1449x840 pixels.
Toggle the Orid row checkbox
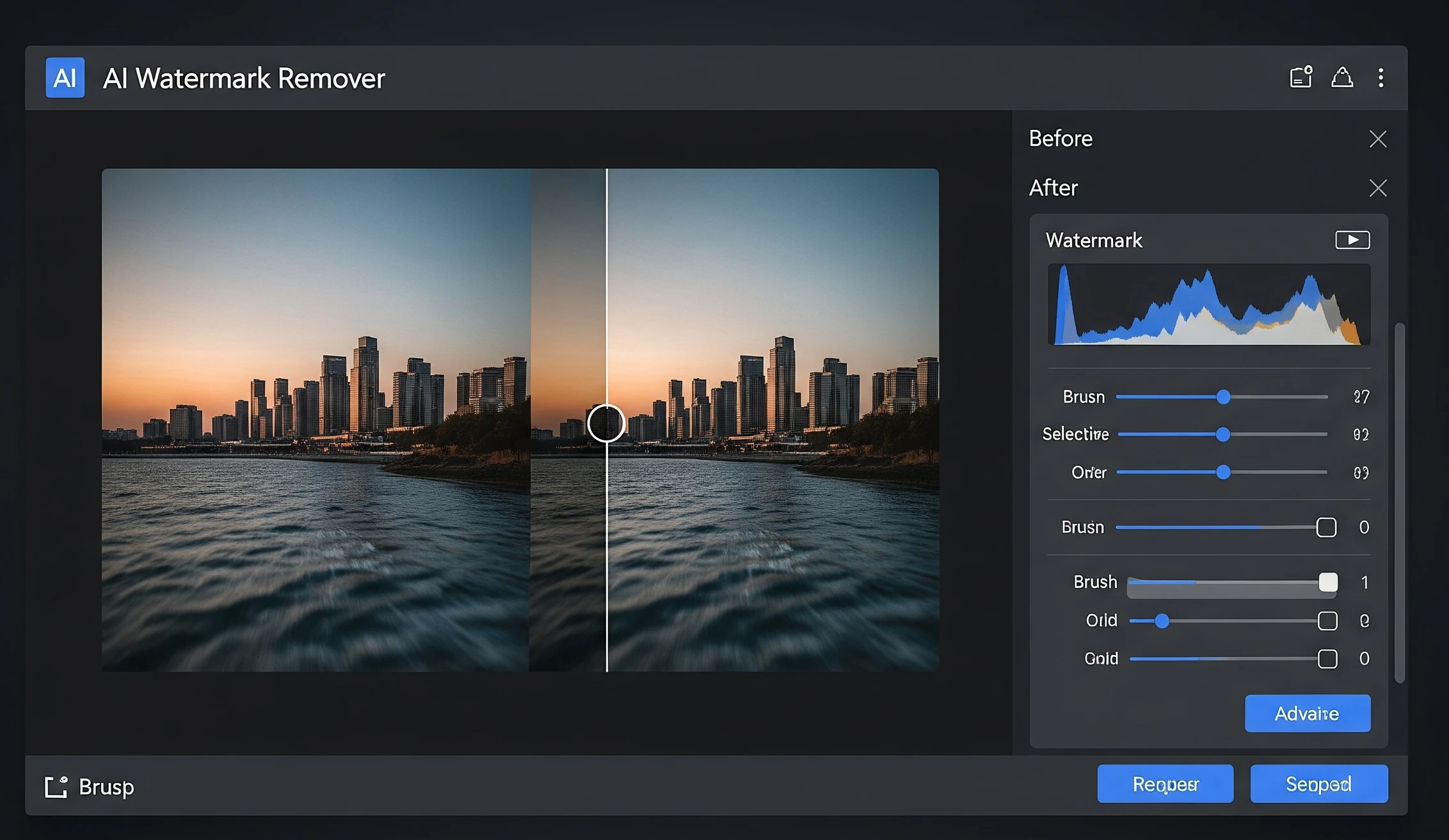tap(1327, 621)
